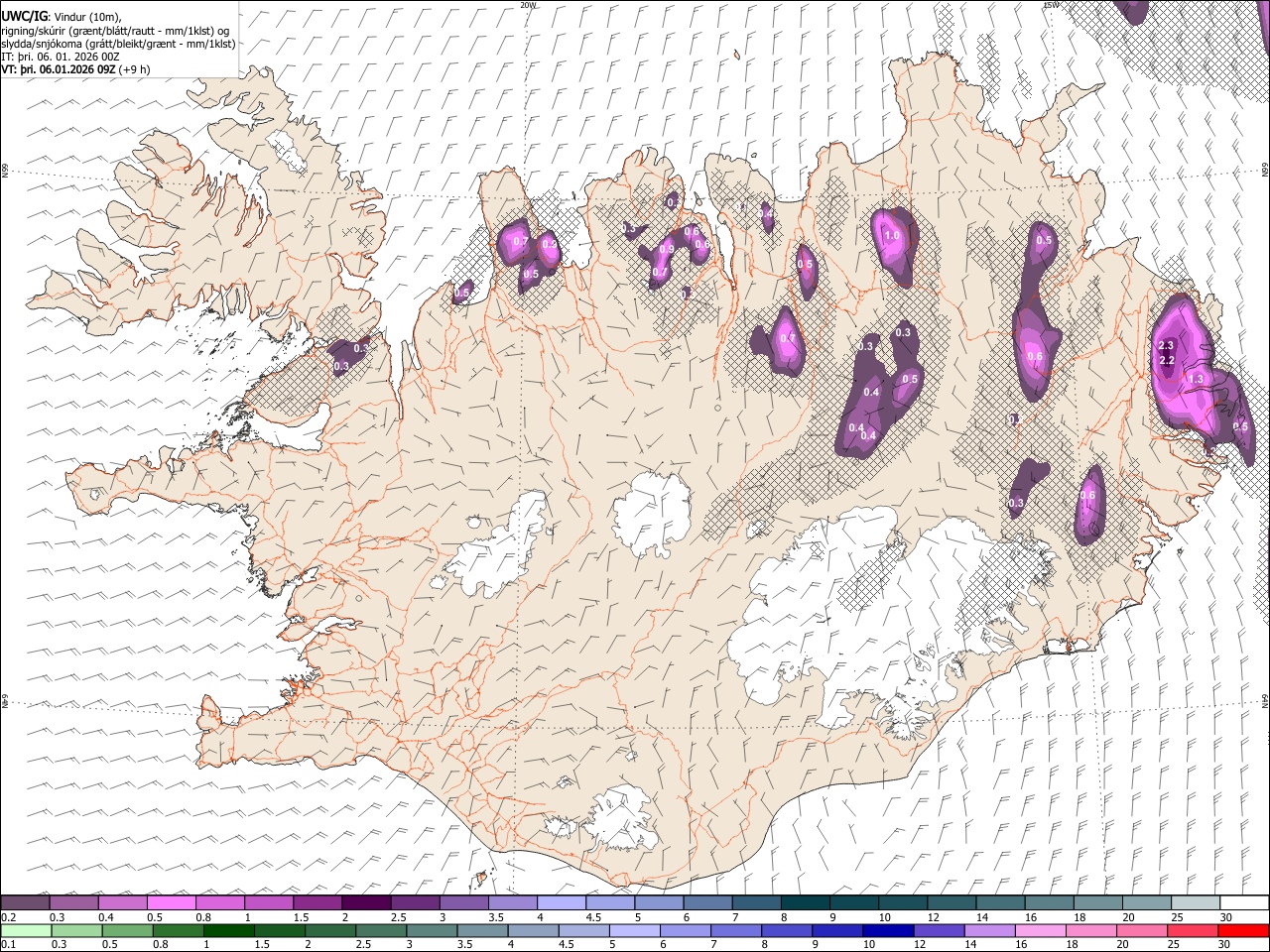Click upper-scale swatch between 3 and 3.5
The width and height of the screenshot is (1270, 952).
pos(462,903)
